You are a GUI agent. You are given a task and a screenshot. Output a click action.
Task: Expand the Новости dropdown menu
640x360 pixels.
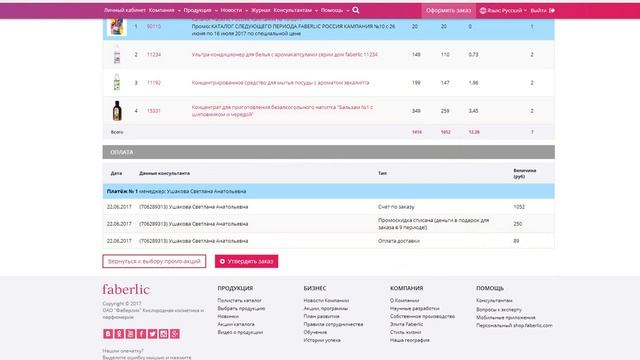234,10
